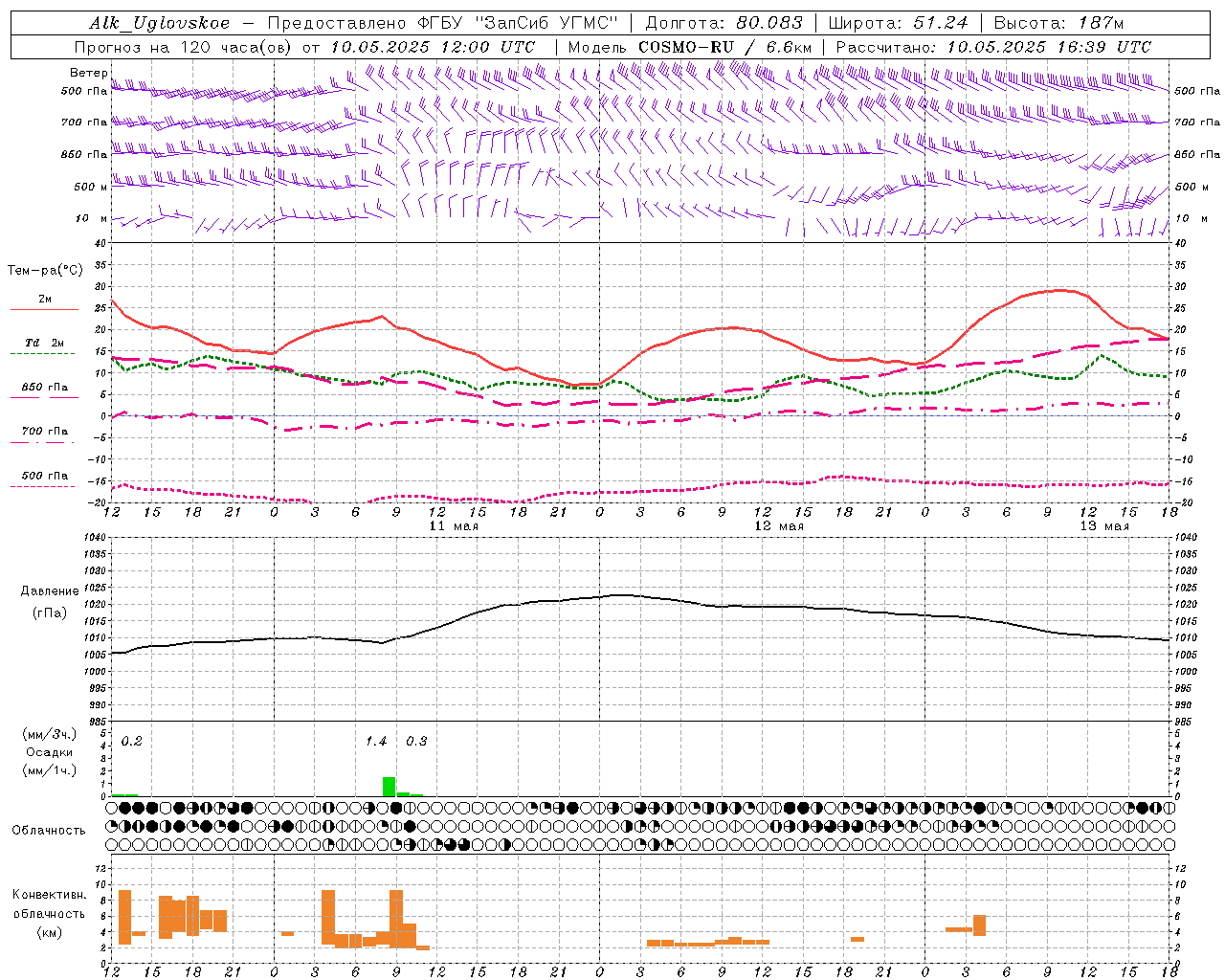The image size is (1225, 980).
Task: Click the Давление pressure panel label
Action: (x=50, y=591)
